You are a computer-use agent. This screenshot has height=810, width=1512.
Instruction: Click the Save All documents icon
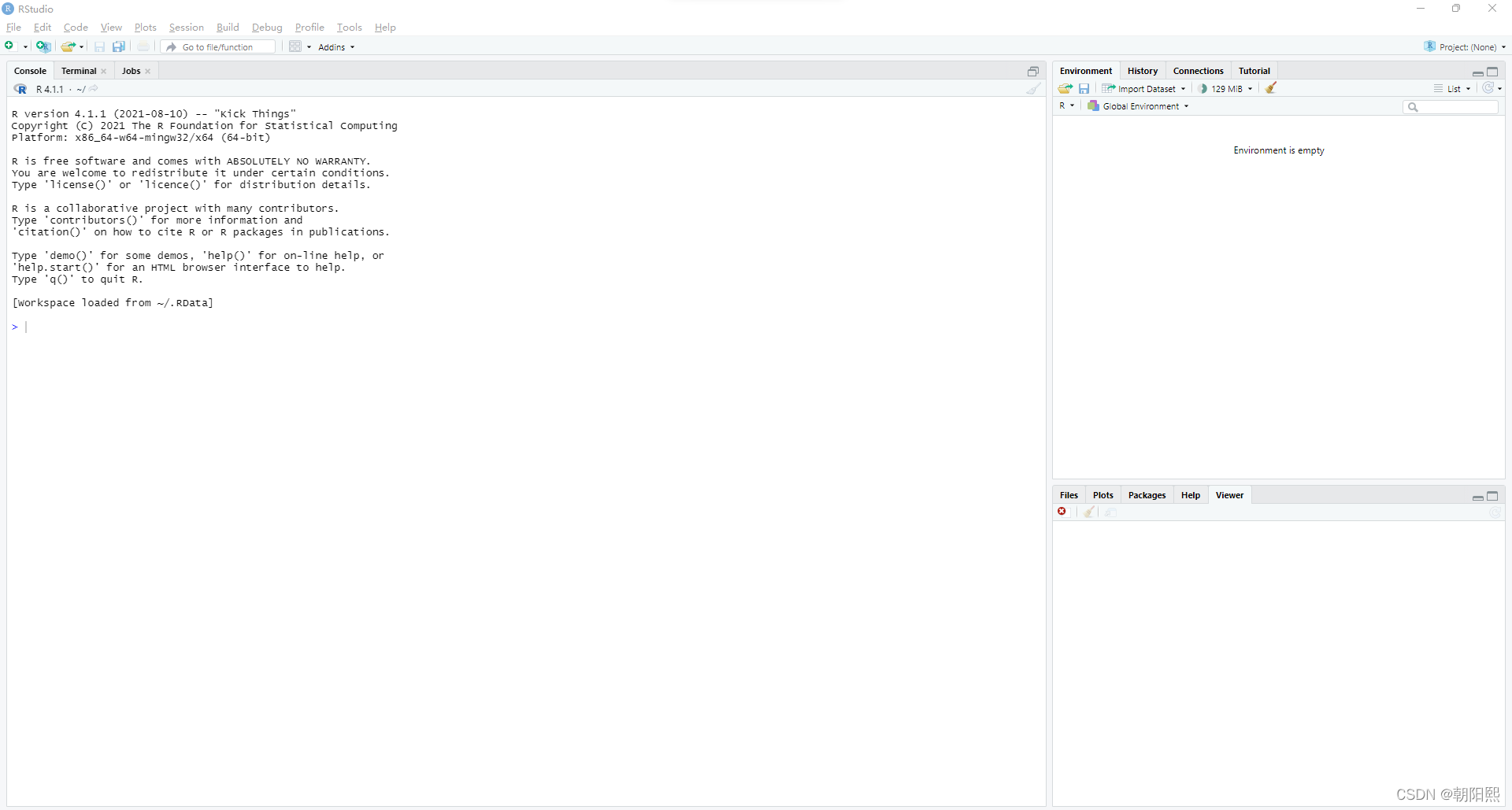point(119,46)
